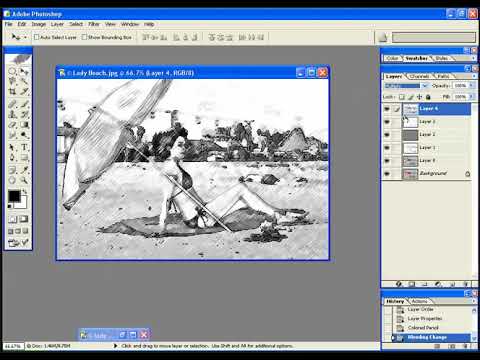This screenshot has height=360, width=480.
Task: Select the Blur tool
Action: [x=12, y=135]
